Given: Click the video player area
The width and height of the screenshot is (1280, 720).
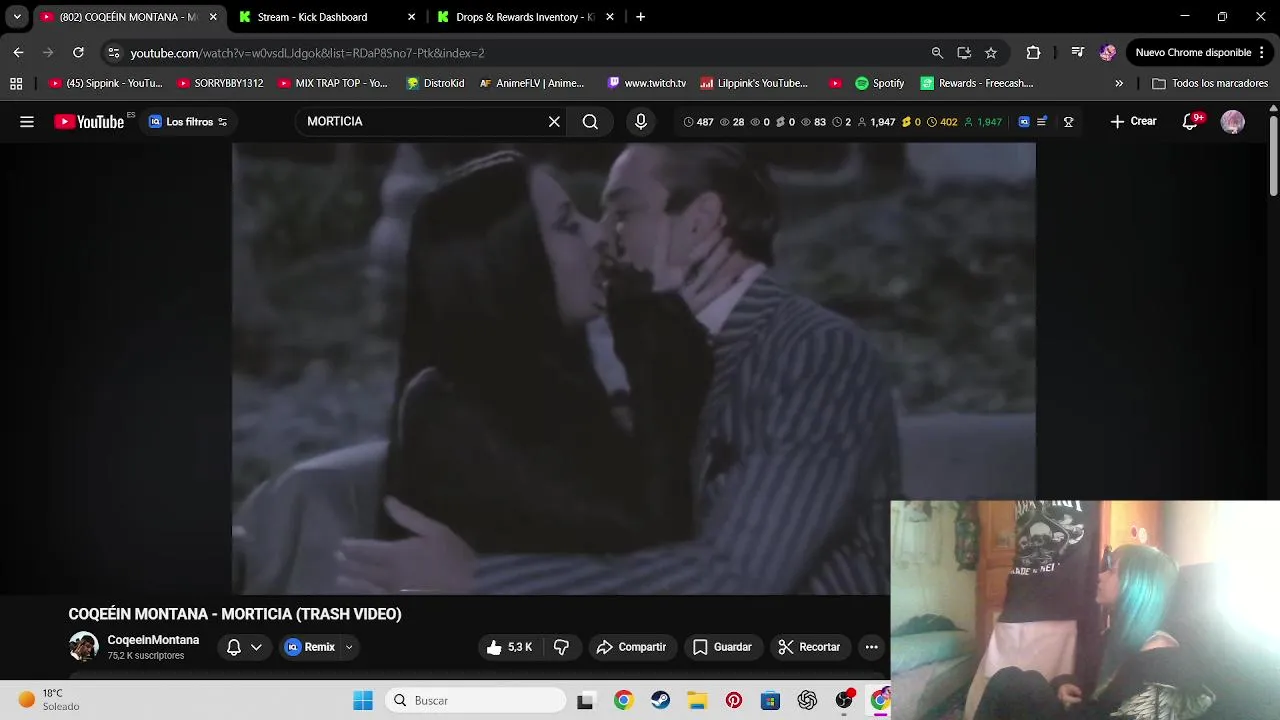Looking at the screenshot, I should [x=634, y=368].
